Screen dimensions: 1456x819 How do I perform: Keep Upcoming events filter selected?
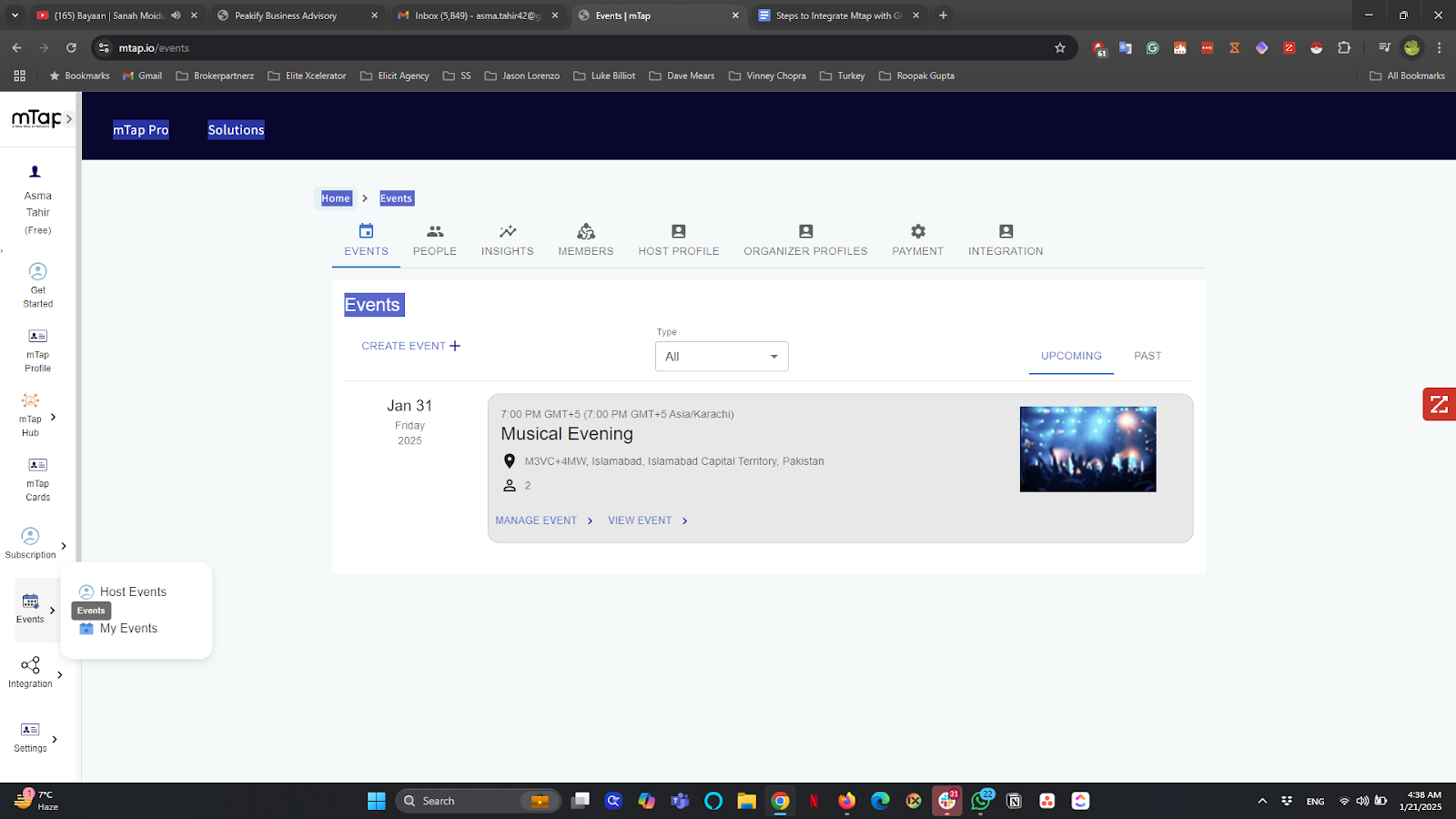click(x=1070, y=356)
